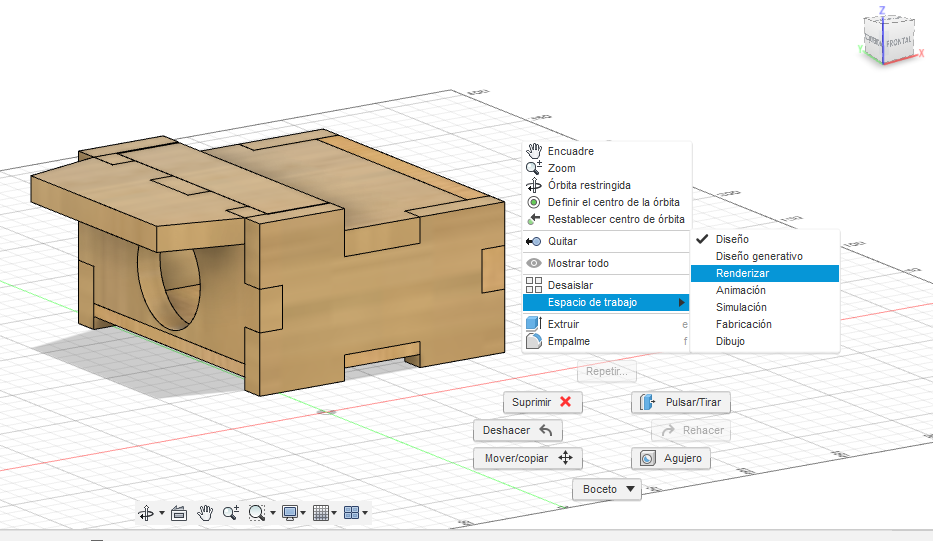Switch to the Fabricación workspace
Viewport: 933px width, 541px height.
point(765,324)
